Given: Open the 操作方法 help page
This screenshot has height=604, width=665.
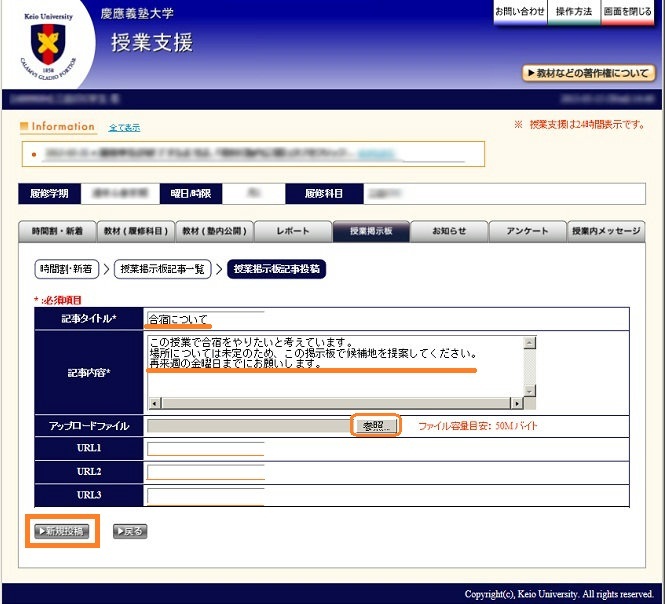Looking at the screenshot, I should [x=574, y=11].
